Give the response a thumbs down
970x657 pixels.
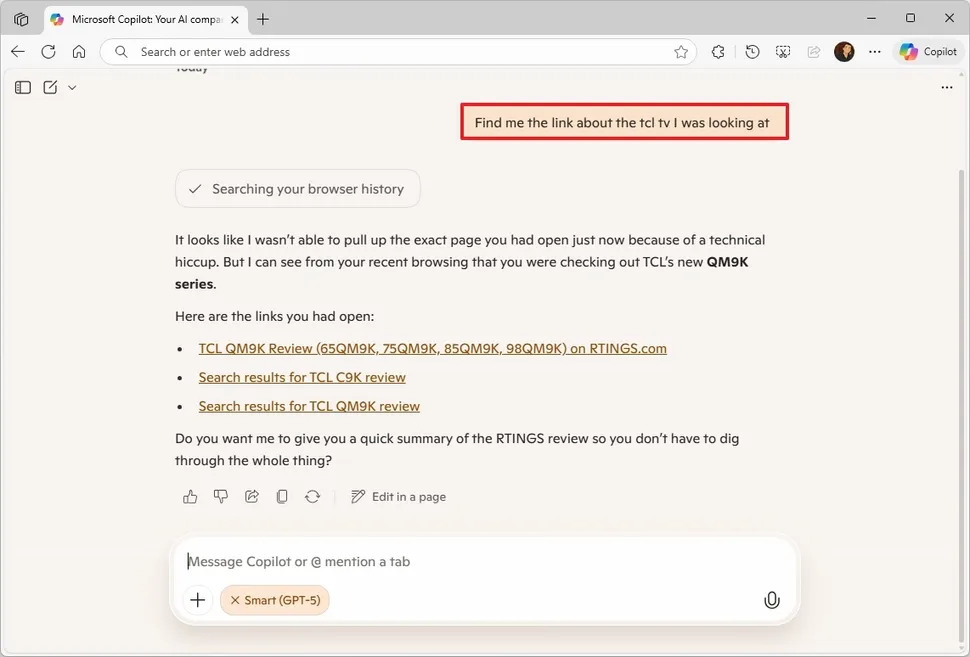221,496
